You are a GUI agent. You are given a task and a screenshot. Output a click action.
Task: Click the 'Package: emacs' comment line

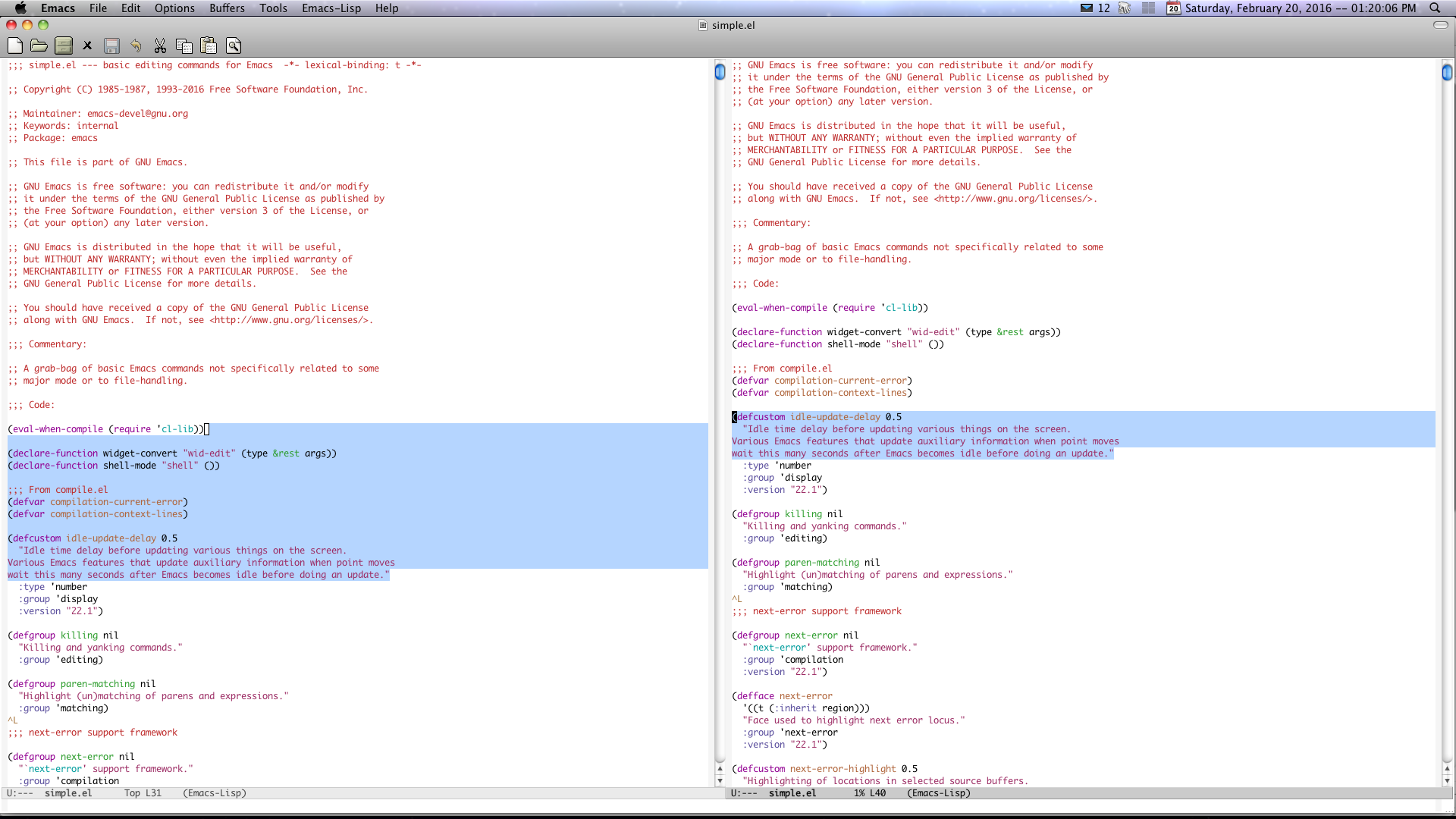point(52,138)
